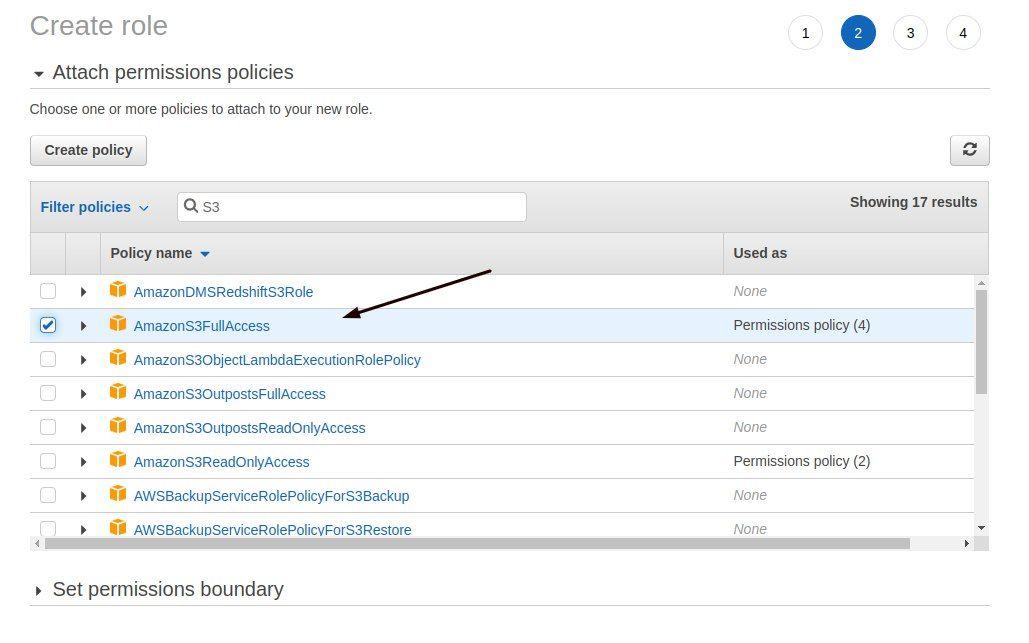
Task: Click the search magnifier icon in filter box
Action: 190,206
